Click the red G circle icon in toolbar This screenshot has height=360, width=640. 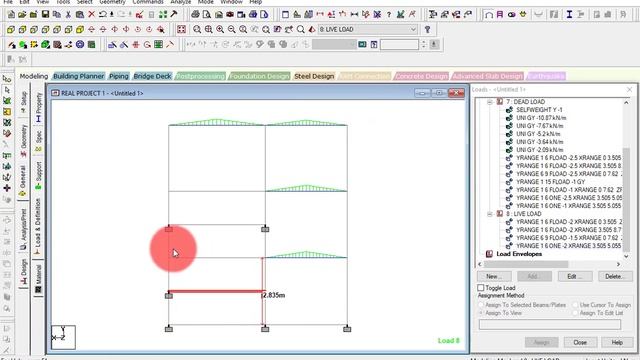(x=147, y=44)
